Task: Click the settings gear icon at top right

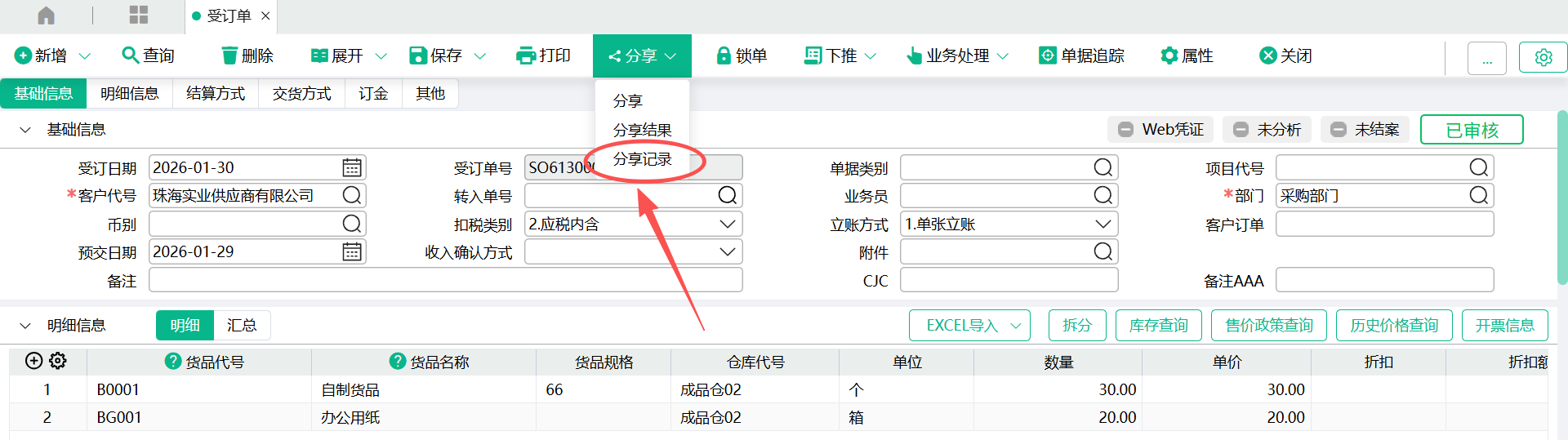Action: point(1543,58)
